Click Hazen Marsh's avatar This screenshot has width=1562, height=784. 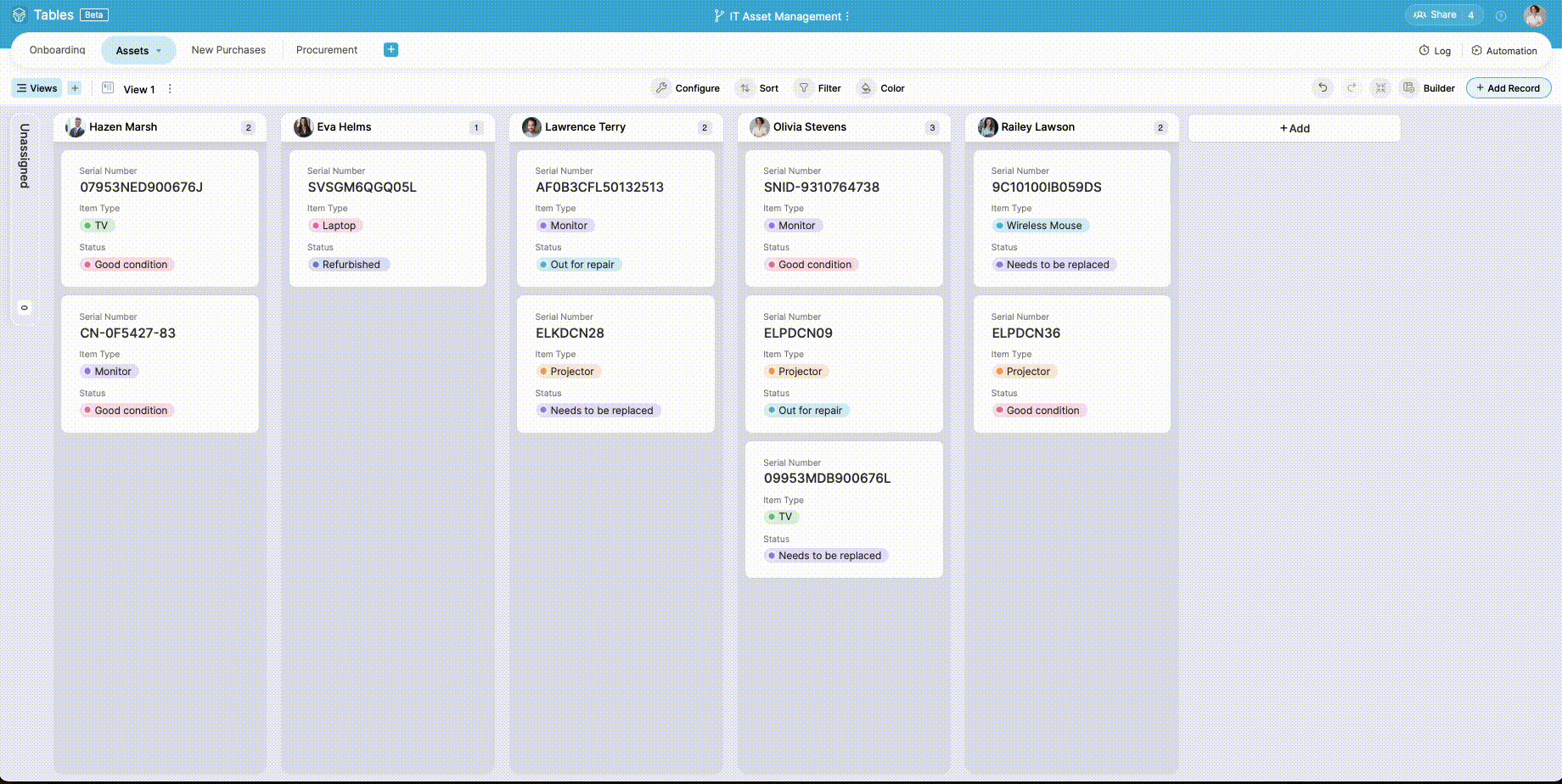click(76, 127)
